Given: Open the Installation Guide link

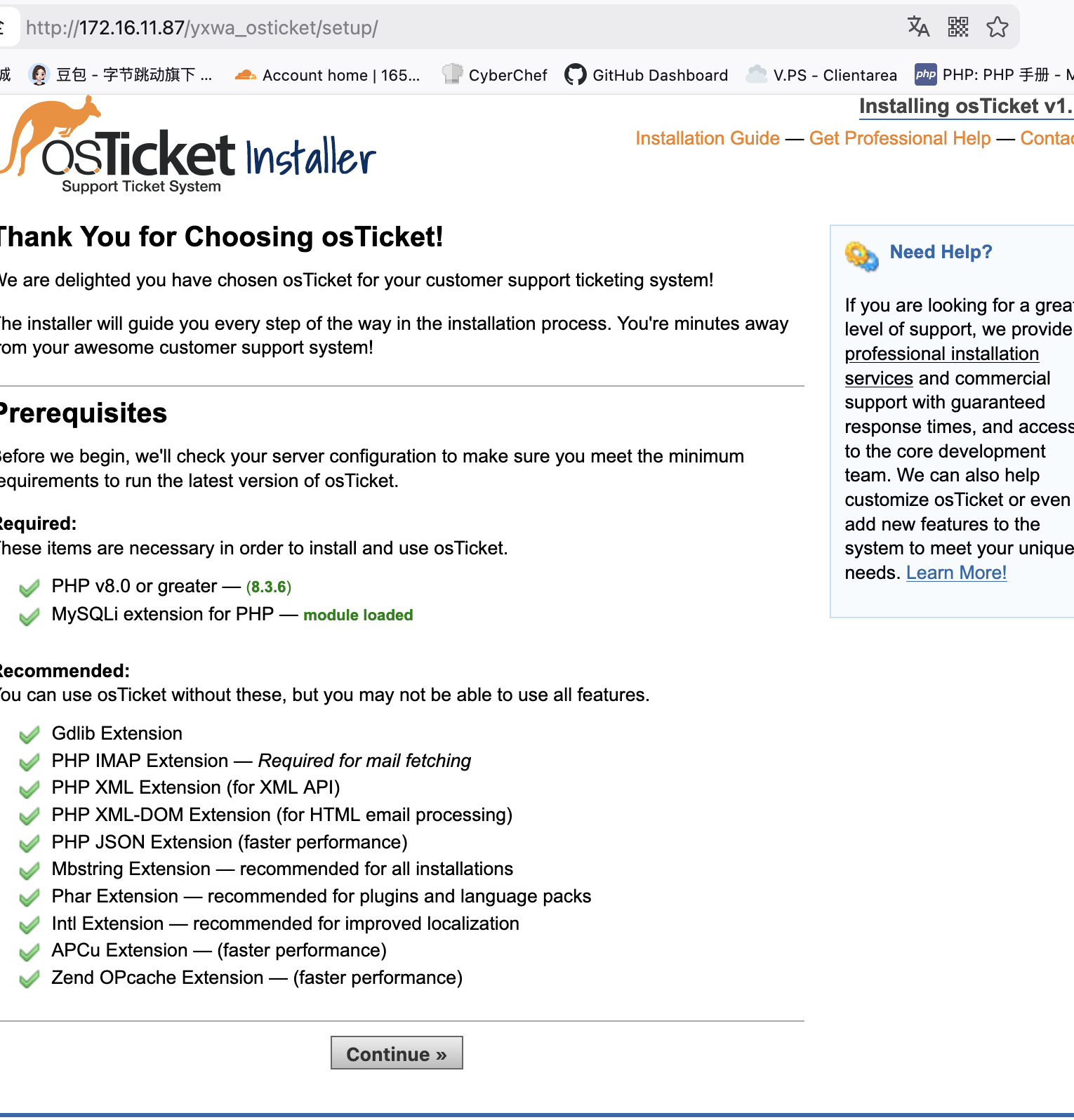Looking at the screenshot, I should (708, 138).
